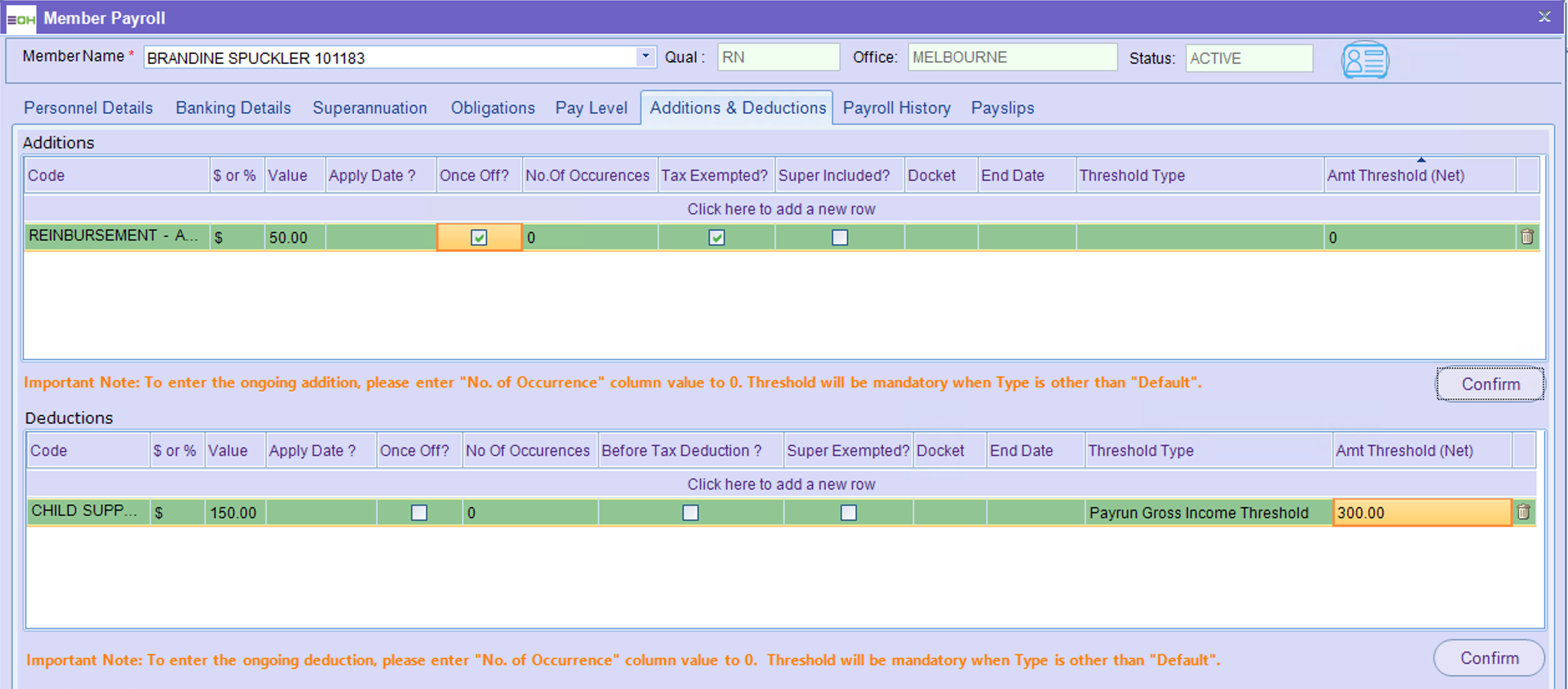Tick Before Tax Deduction checkbox

tap(690, 513)
